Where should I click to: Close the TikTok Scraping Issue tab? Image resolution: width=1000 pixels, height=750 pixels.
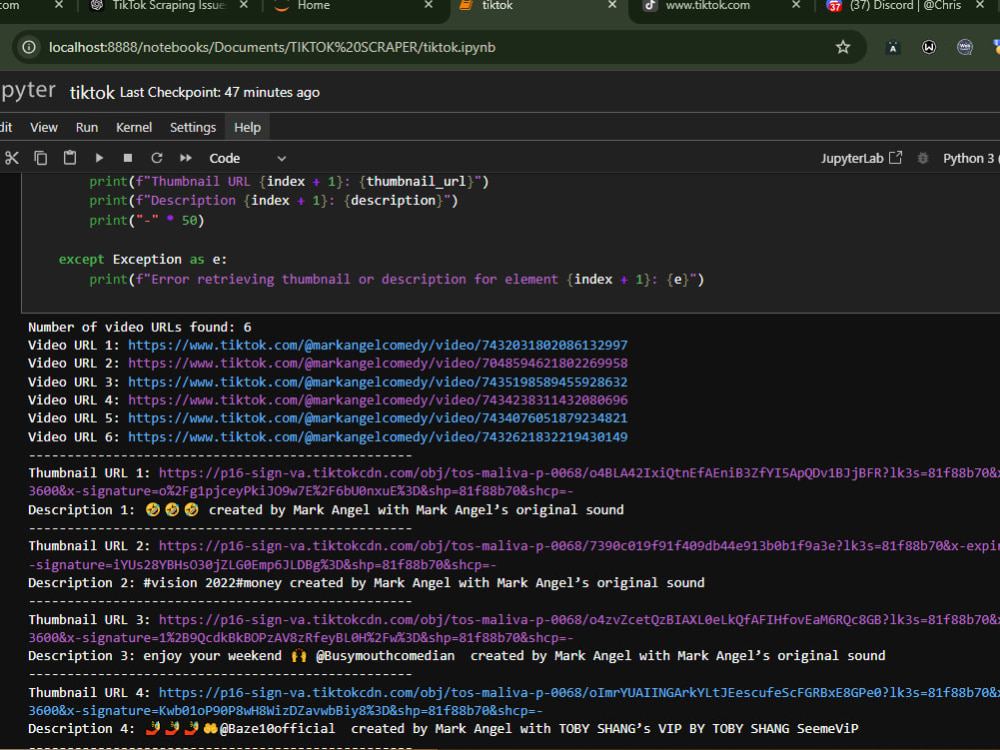(244, 5)
